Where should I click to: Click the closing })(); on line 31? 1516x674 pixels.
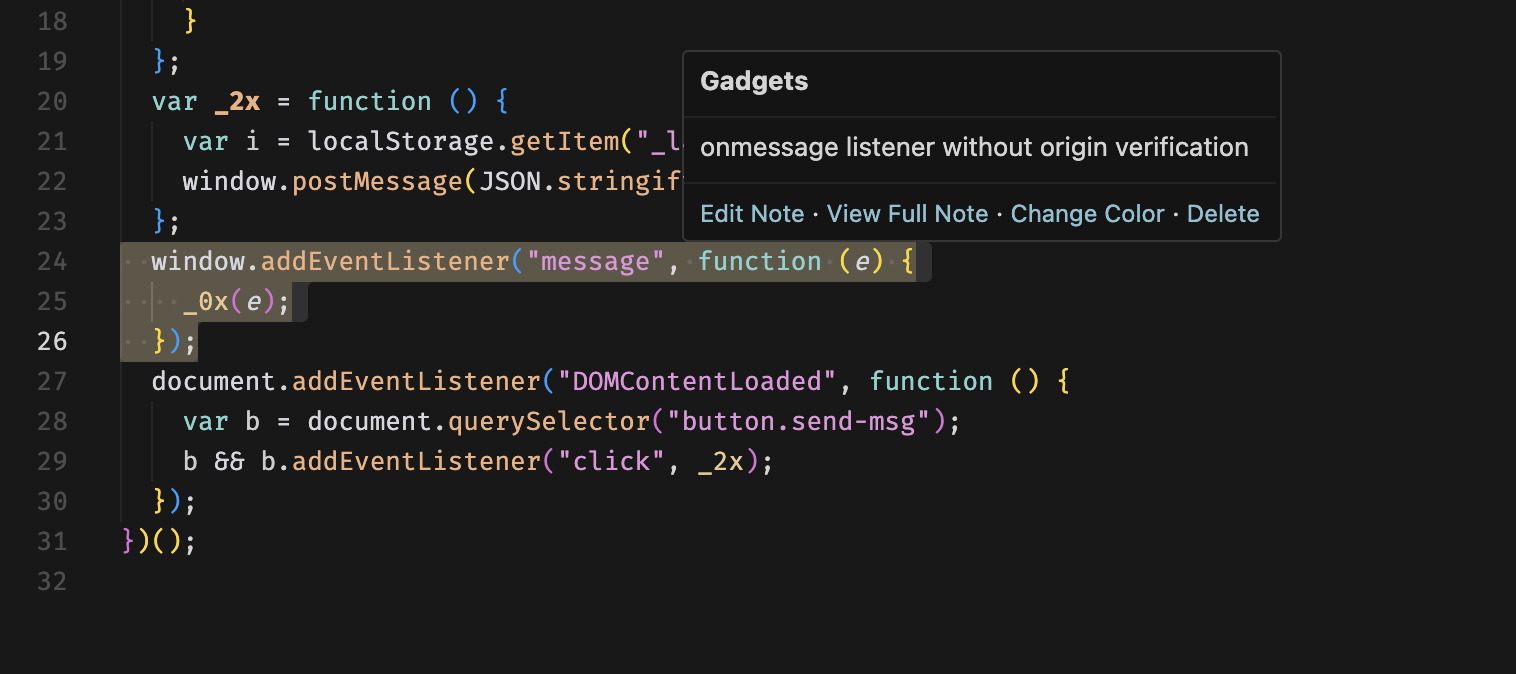pyautogui.click(x=160, y=541)
